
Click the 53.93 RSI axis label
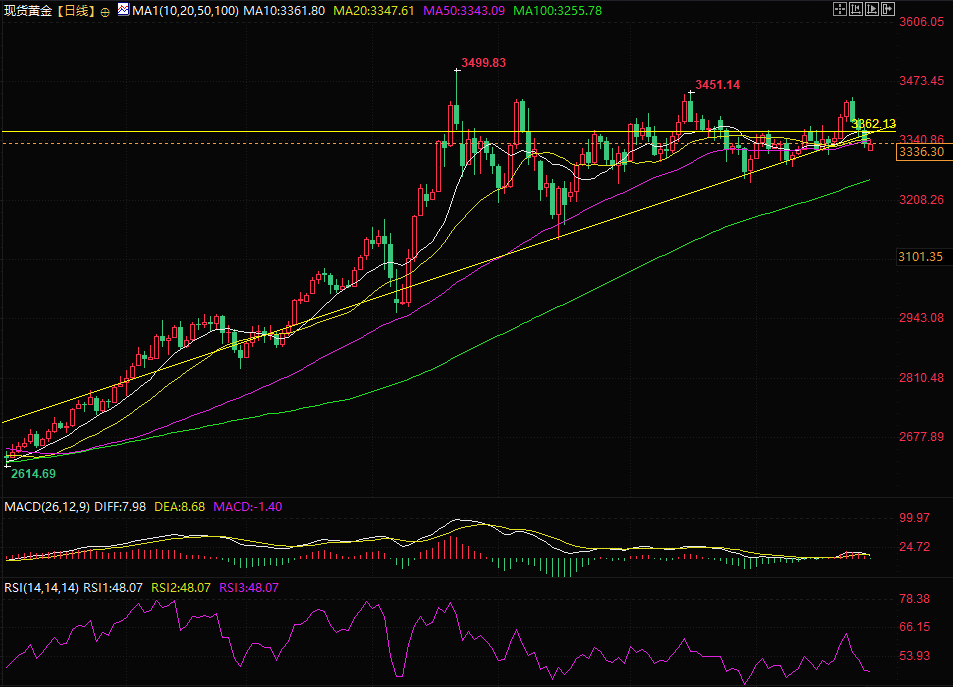(914, 656)
